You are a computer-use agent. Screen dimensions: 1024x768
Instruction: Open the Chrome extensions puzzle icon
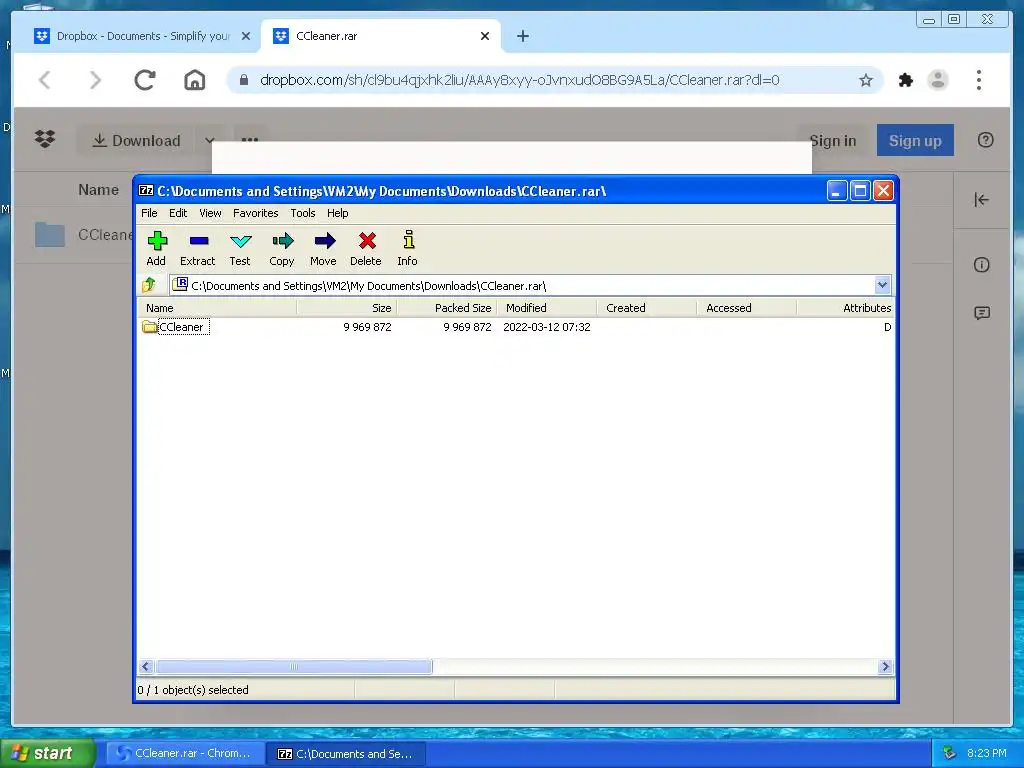click(x=906, y=80)
